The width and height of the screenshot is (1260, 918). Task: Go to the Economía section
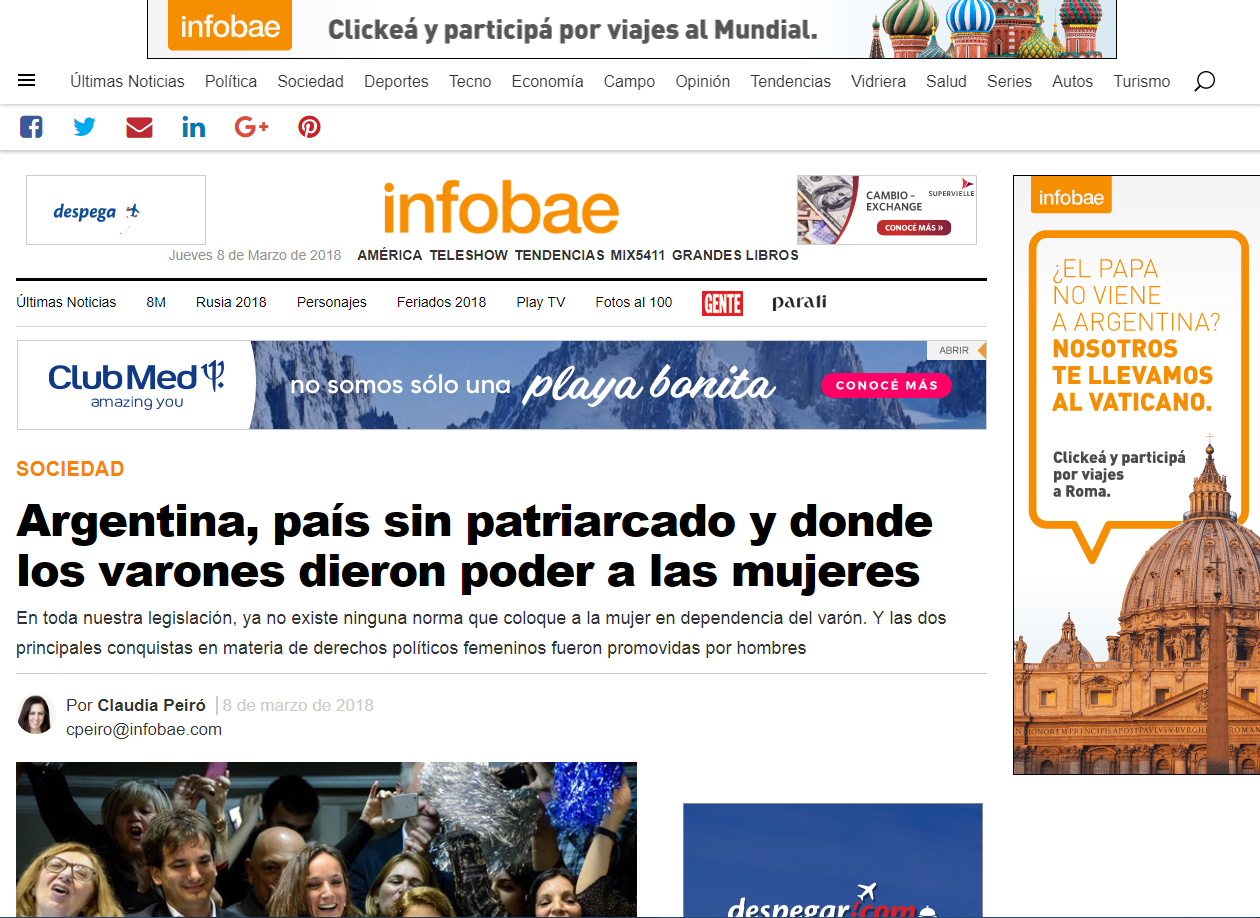coord(547,81)
